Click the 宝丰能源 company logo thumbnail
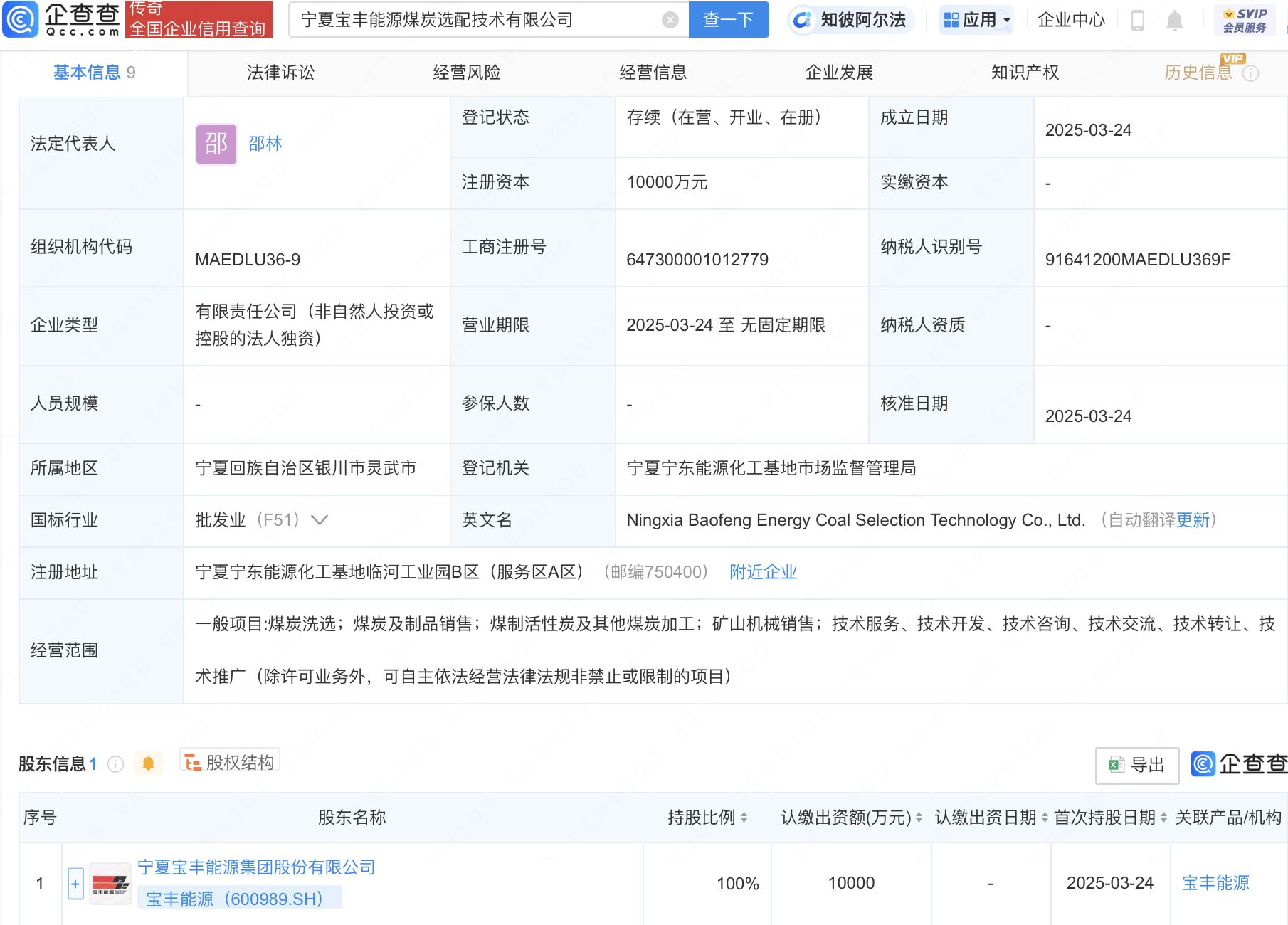This screenshot has height=925, width=1288. [x=110, y=884]
